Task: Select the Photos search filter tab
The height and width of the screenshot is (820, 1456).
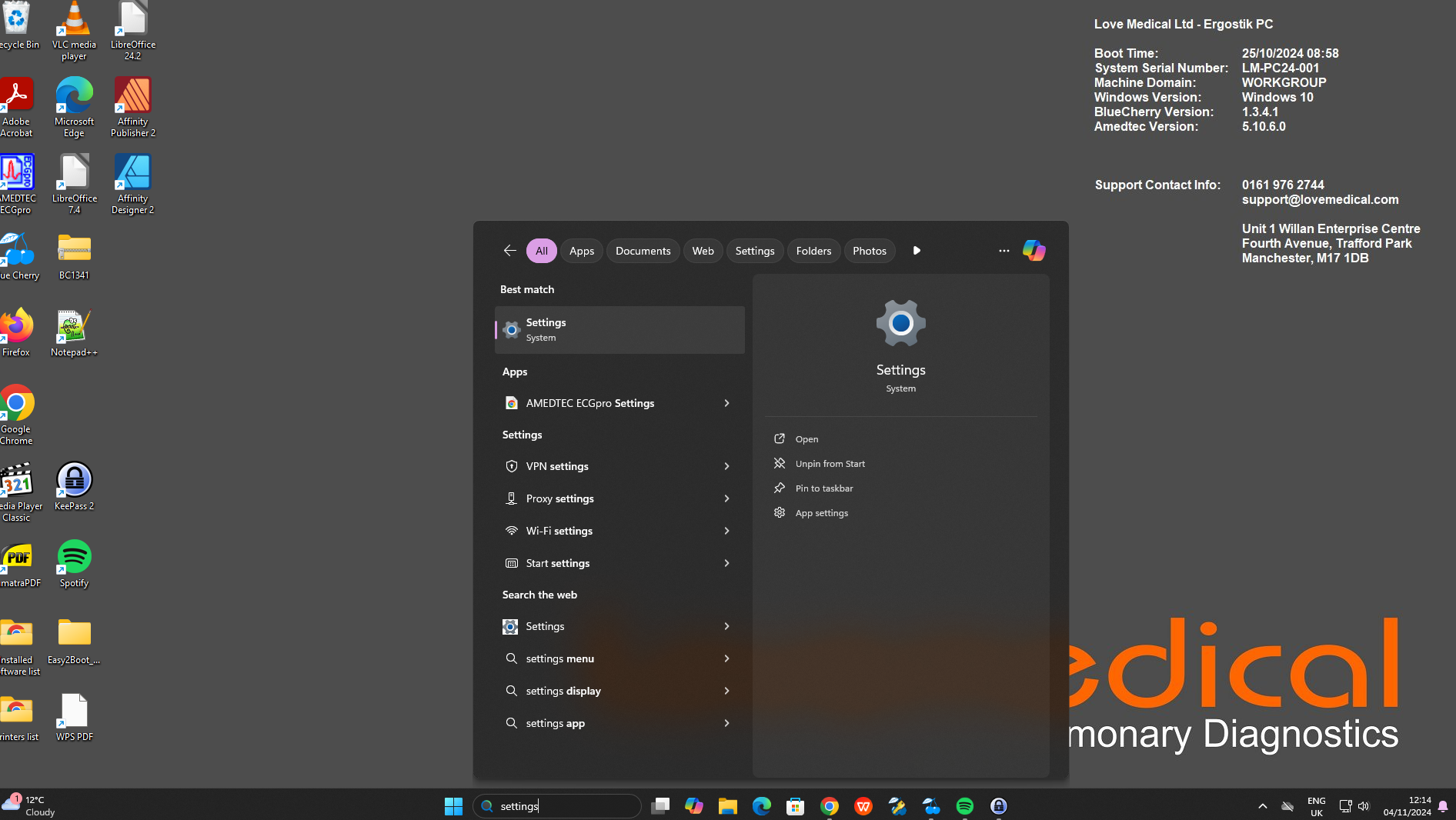Action: click(x=870, y=251)
